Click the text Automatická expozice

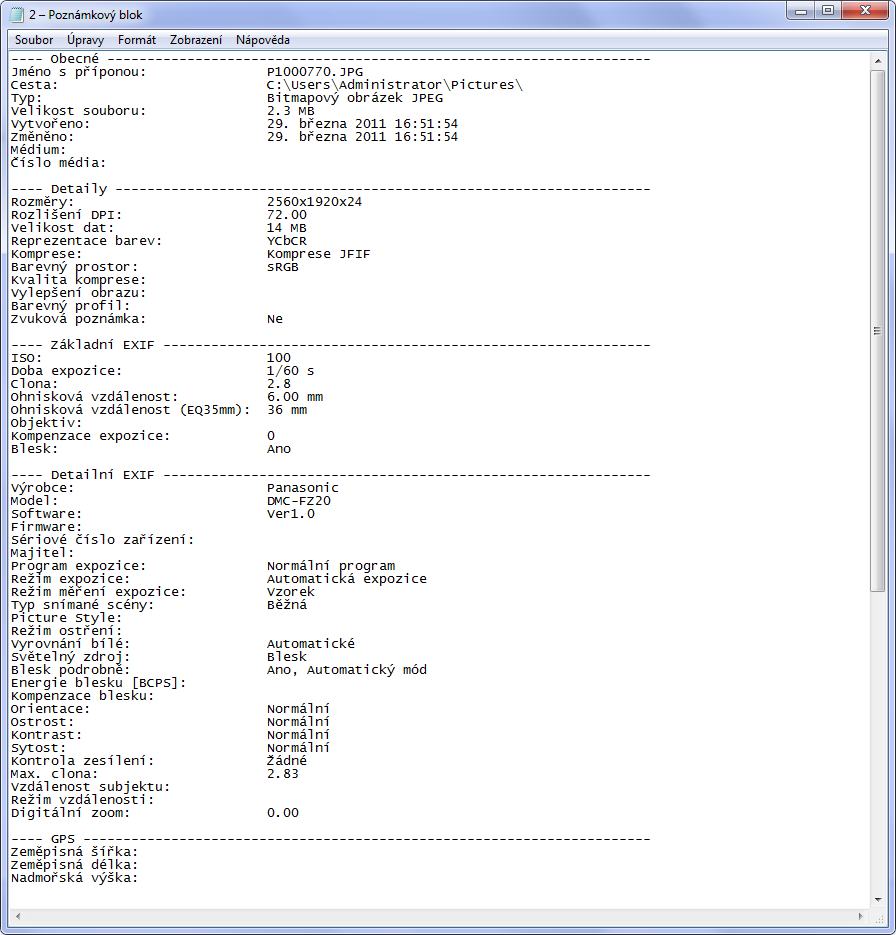346,579
